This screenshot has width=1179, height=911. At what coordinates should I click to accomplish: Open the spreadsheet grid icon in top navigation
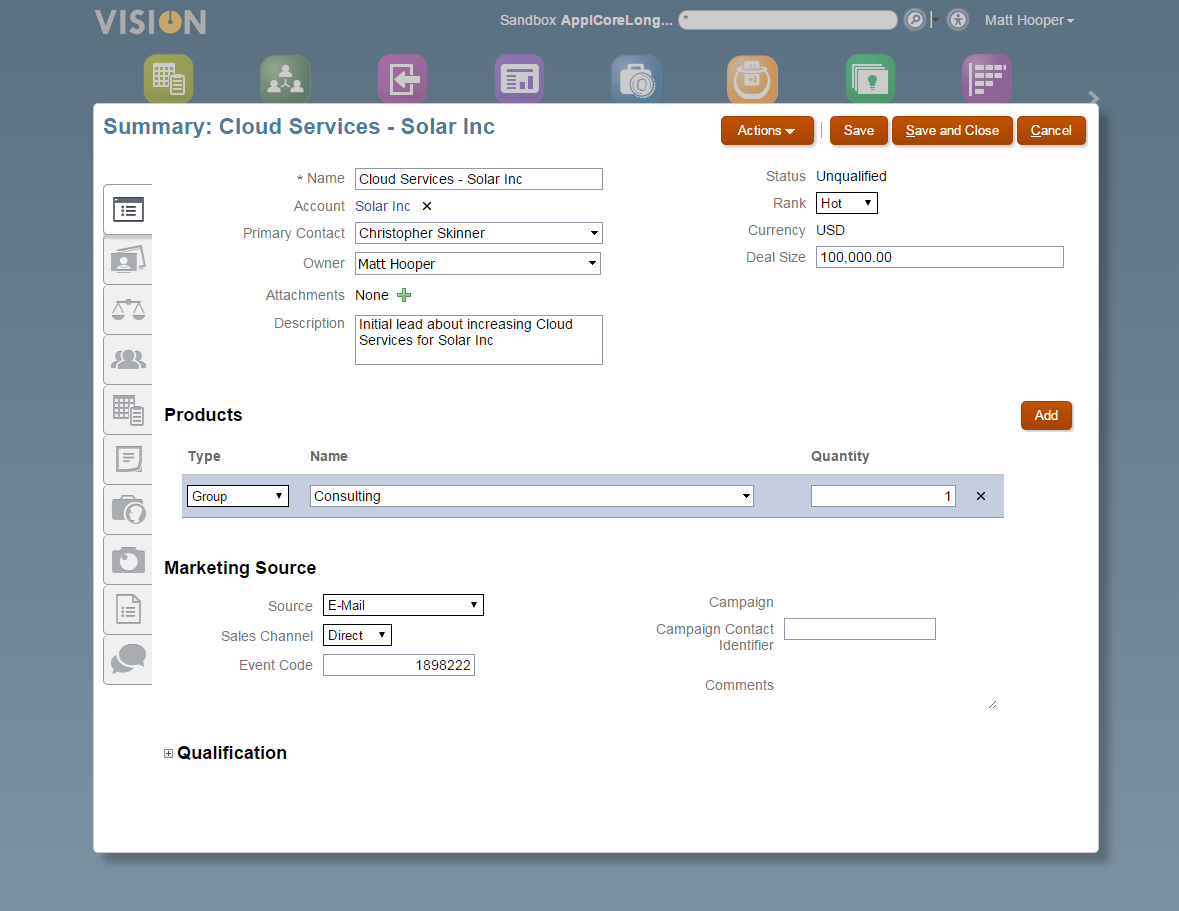[x=168, y=78]
